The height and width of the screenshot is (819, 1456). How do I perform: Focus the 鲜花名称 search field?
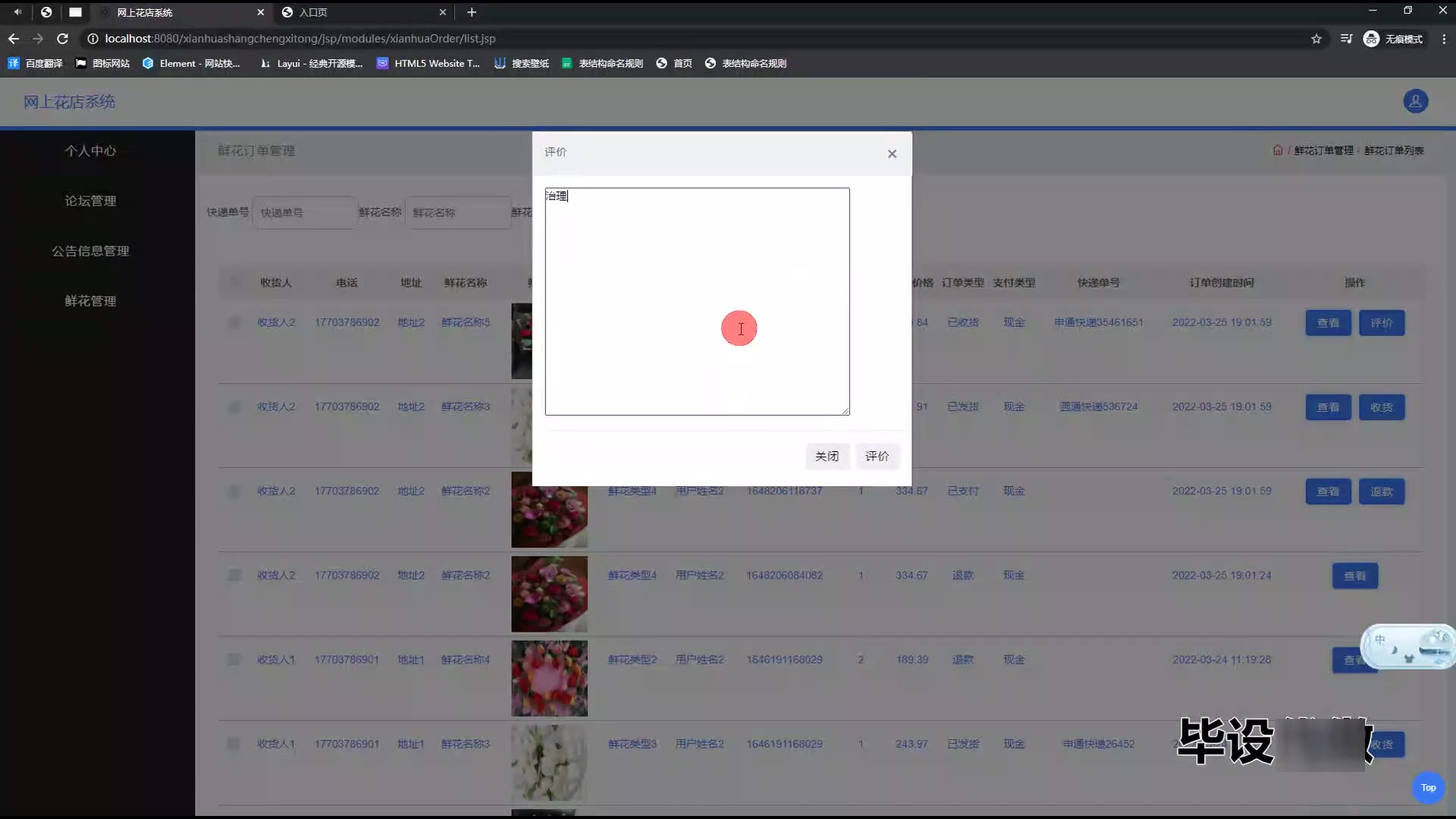(457, 213)
